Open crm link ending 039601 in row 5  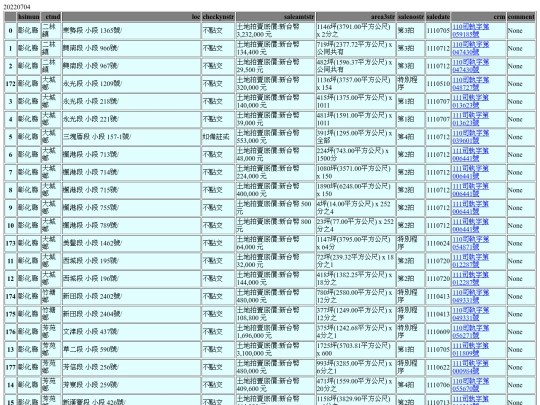coord(470,137)
